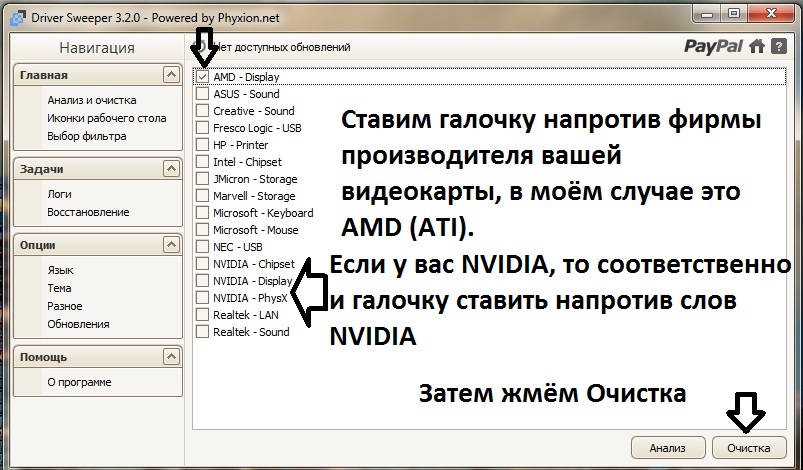
Task: Open Иконки рабочего стола page
Action: [107, 118]
